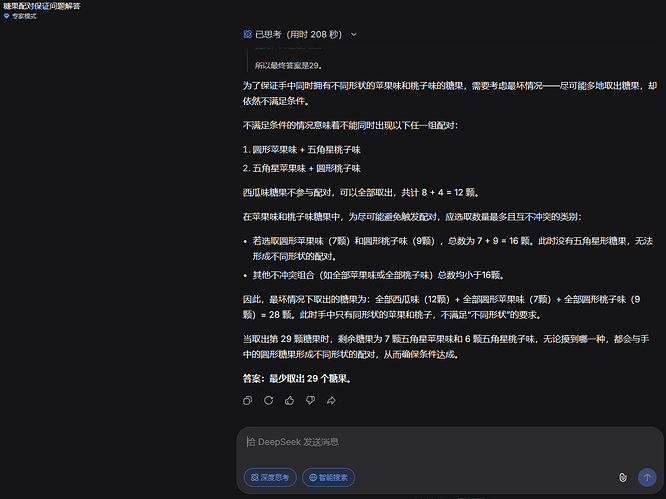This screenshot has width=666, height=499.
Task: Click the paragraph starting 为了保证手中同时拥有
Action: (450, 93)
